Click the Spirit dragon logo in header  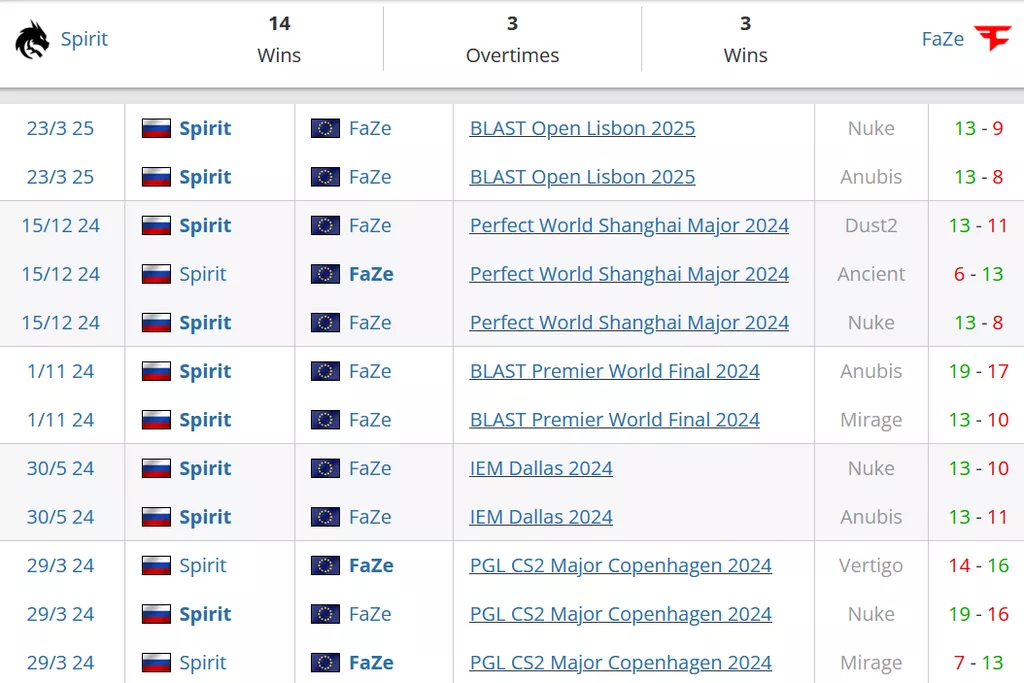(32, 40)
